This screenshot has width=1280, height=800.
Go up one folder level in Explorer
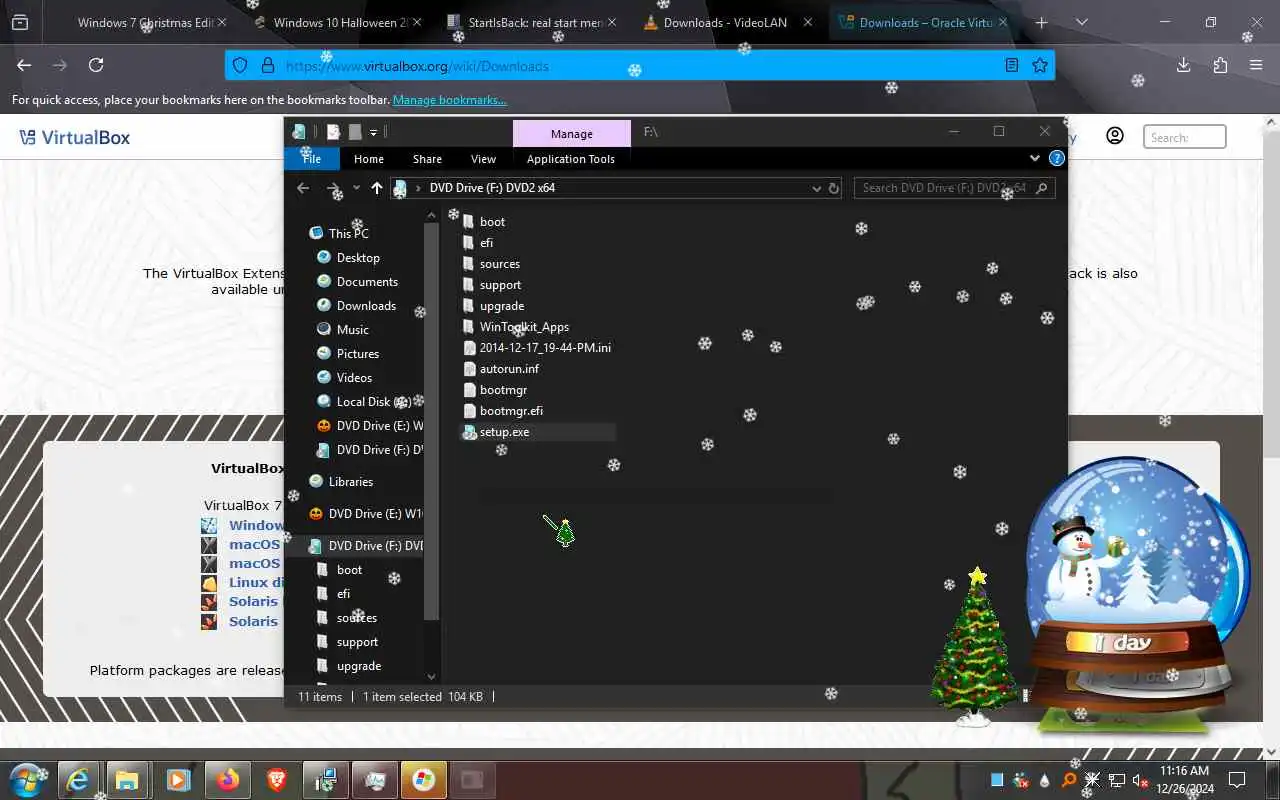tap(376, 188)
